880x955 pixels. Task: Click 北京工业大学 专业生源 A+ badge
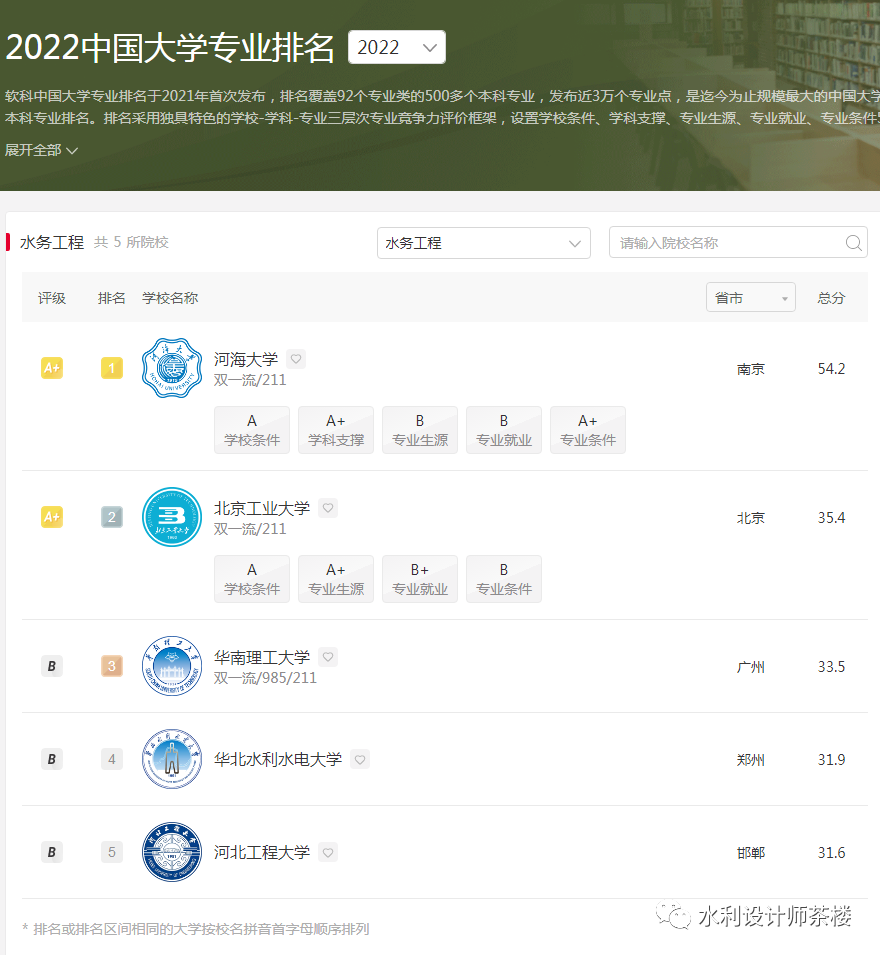[336, 579]
